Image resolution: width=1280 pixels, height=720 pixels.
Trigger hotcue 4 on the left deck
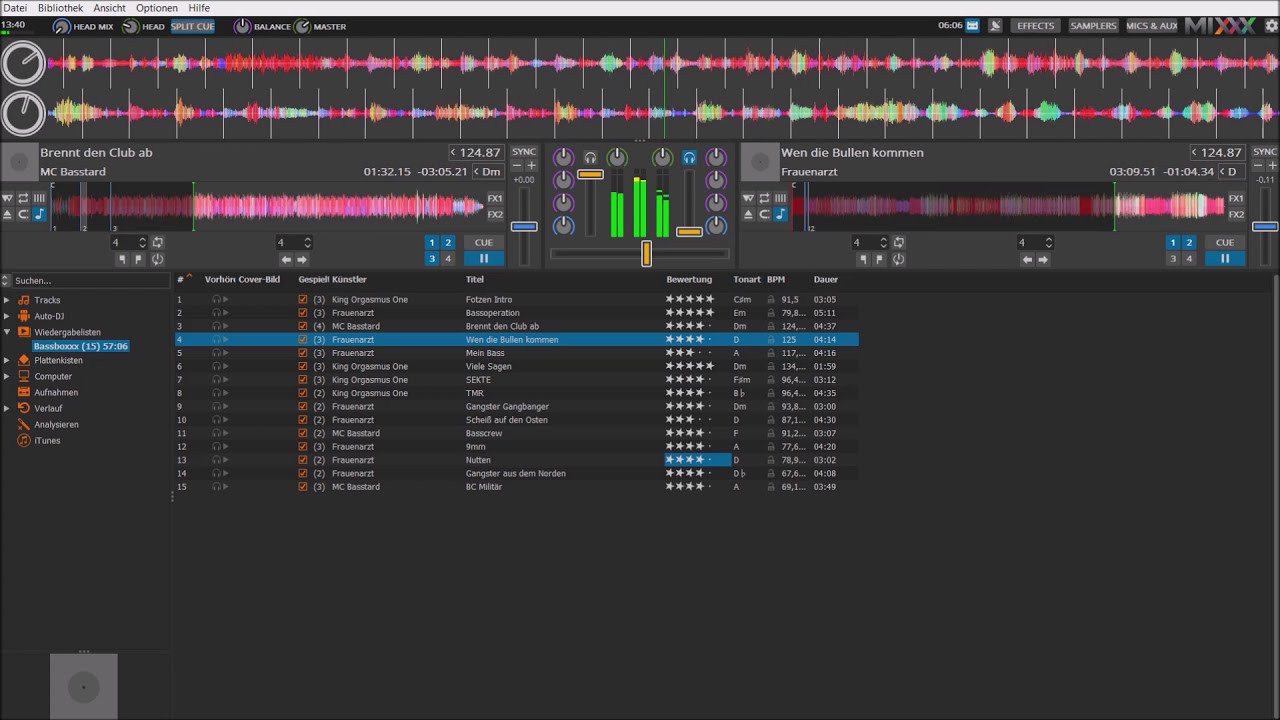click(x=448, y=258)
